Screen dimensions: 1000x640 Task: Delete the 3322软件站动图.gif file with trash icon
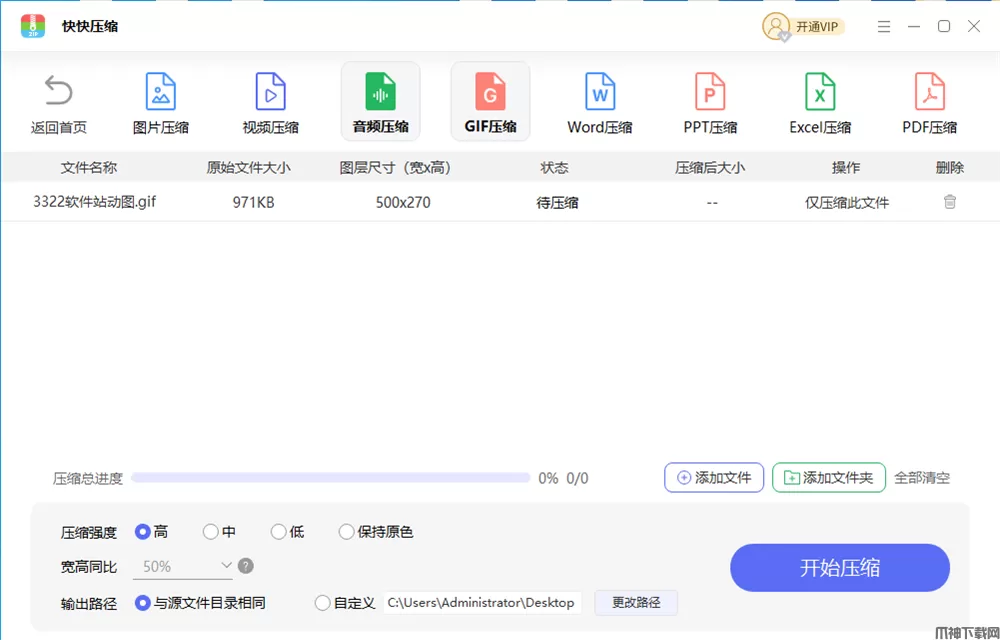(949, 202)
